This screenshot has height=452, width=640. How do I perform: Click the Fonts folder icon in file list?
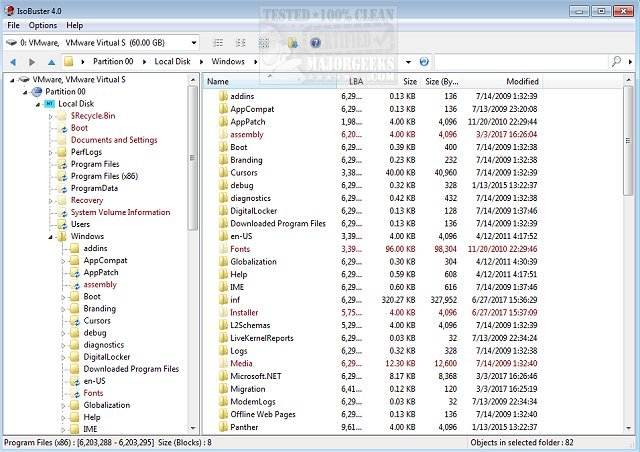pos(223,249)
